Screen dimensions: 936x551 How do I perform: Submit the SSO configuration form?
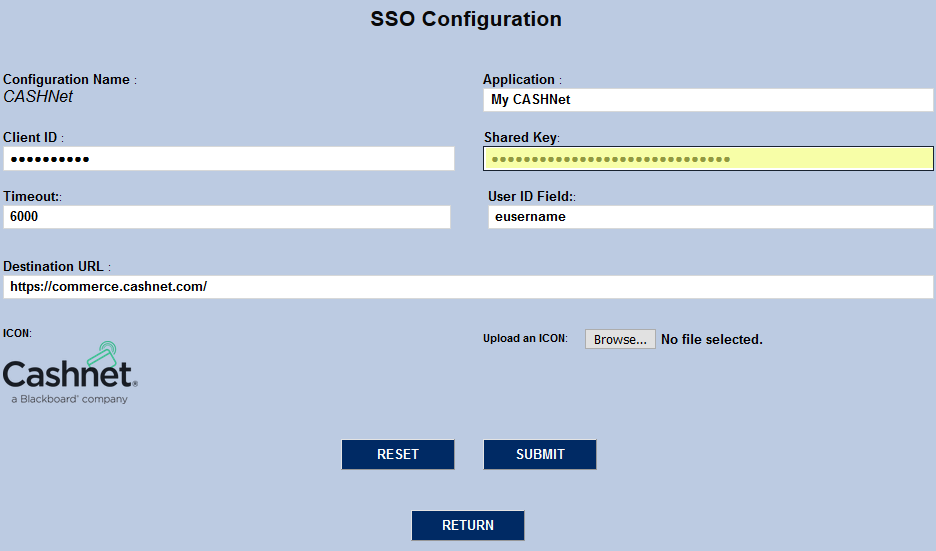540,454
